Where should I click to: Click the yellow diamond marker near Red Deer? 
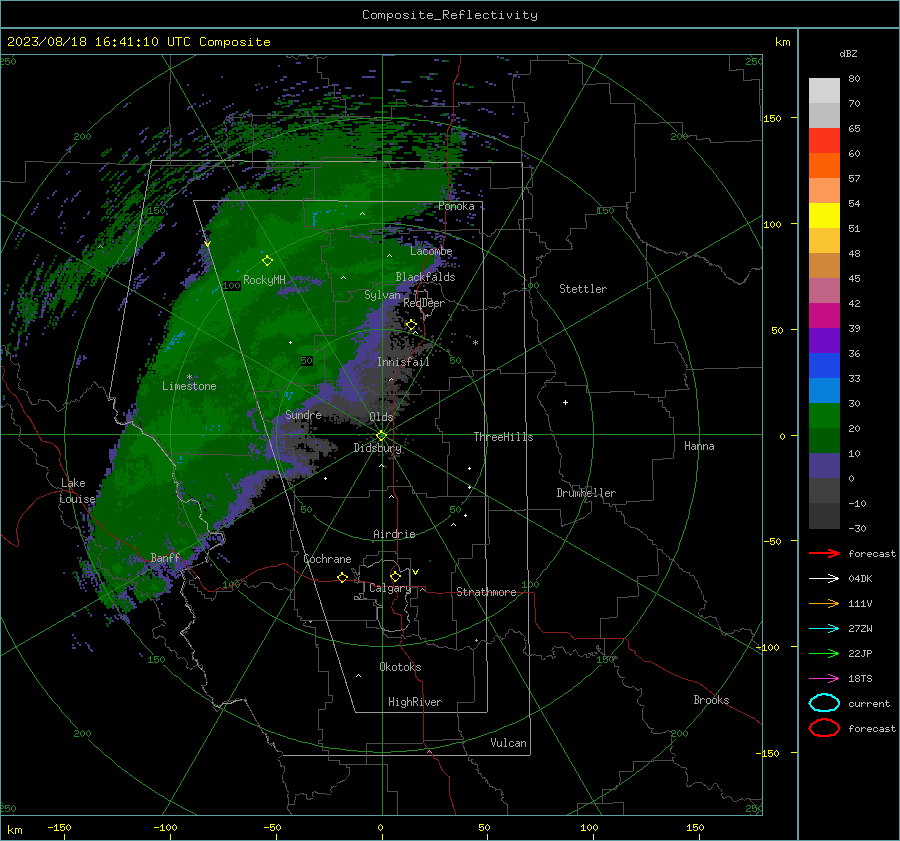(412, 325)
